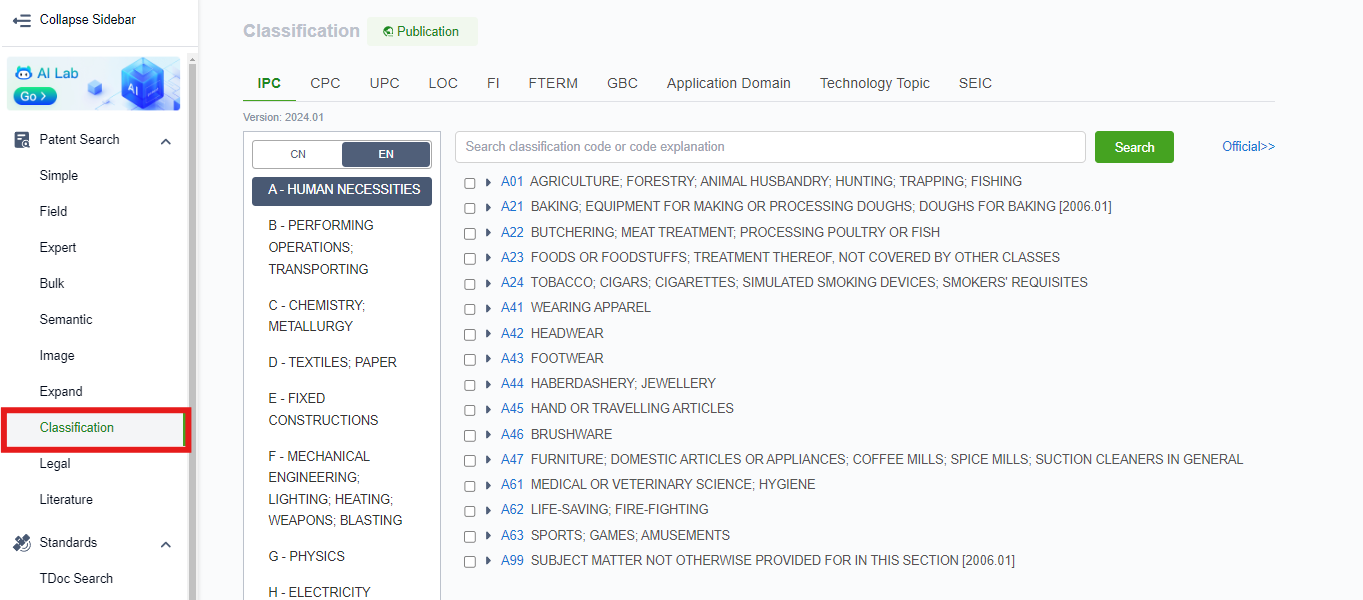
Task: Expand the A01 Agriculture class arrow
Action: click(x=488, y=182)
